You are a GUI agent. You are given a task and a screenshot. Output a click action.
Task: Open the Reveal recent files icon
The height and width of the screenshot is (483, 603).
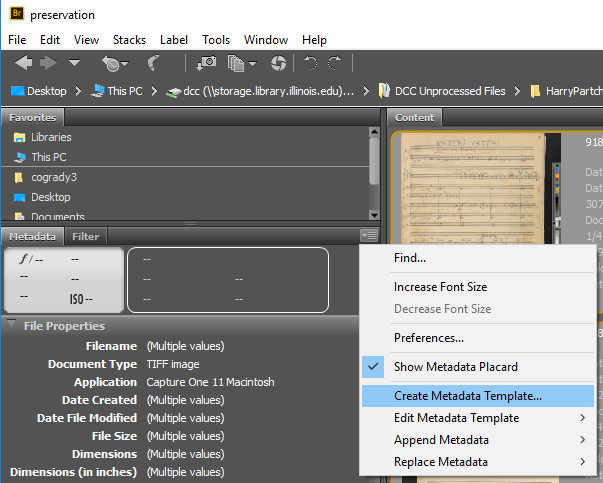tap(111, 63)
